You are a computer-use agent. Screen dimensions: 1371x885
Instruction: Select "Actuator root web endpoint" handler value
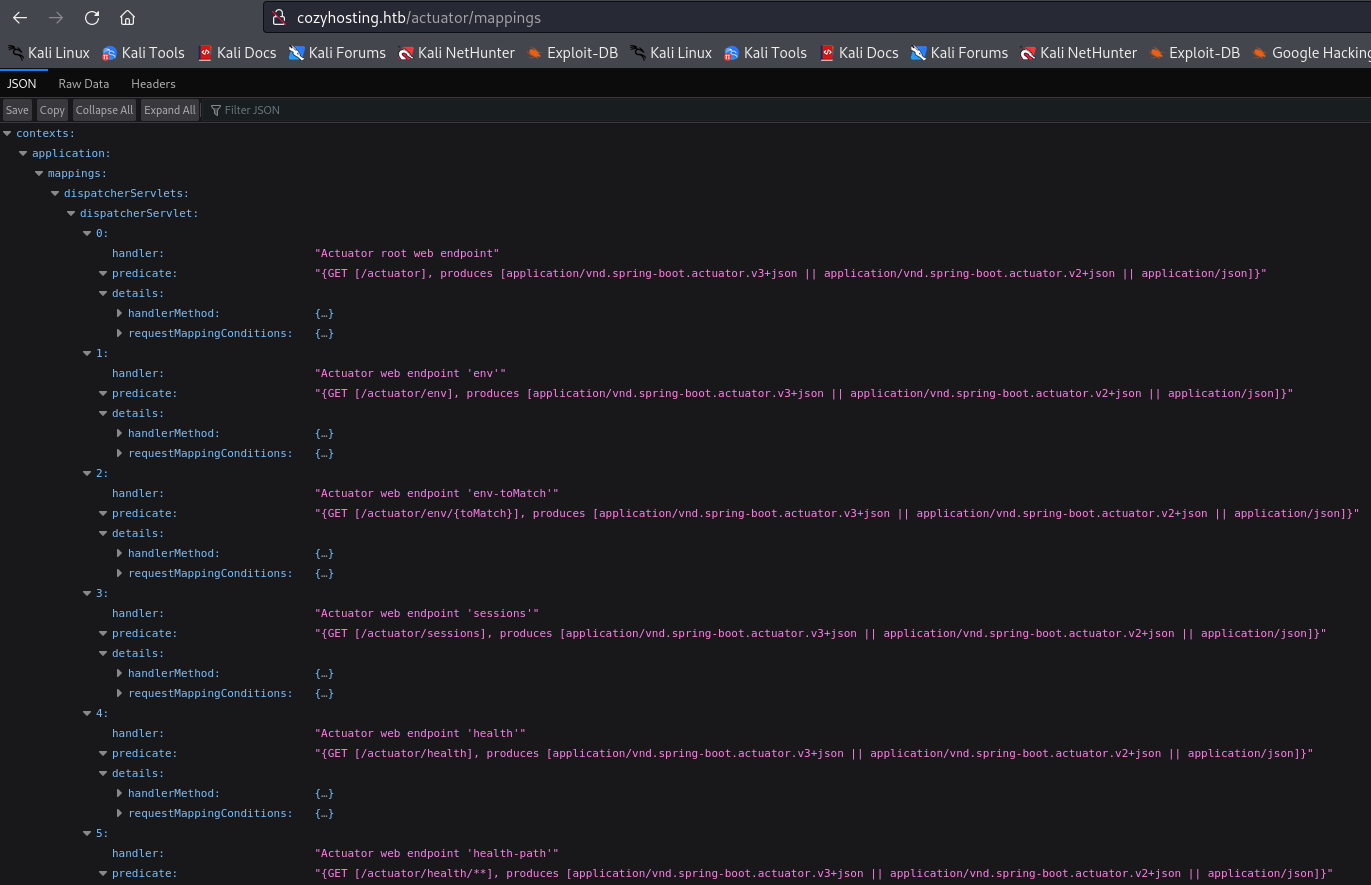pos(407,253)
